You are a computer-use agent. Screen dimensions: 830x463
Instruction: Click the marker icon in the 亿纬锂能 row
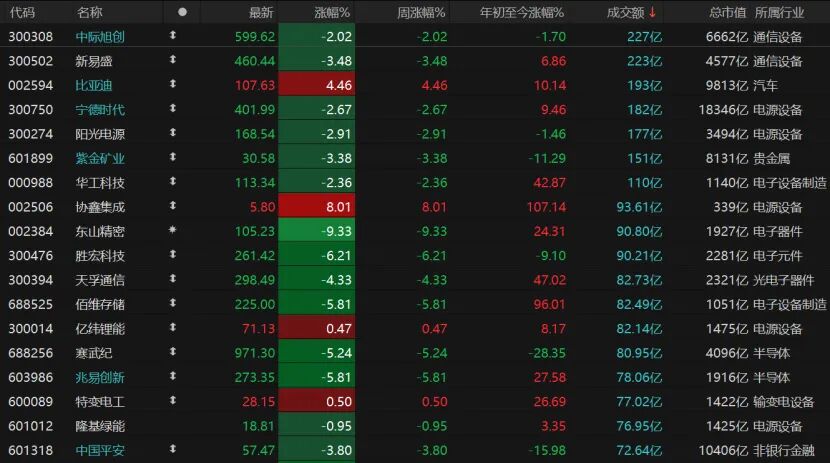[173, 328]
